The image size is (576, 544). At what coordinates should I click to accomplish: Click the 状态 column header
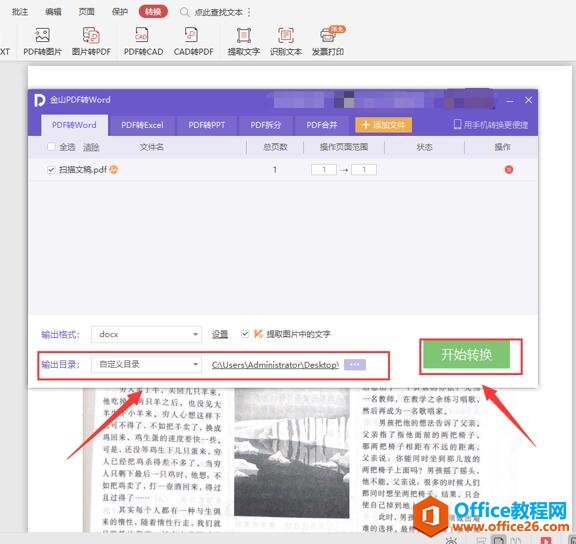point(424,147)
